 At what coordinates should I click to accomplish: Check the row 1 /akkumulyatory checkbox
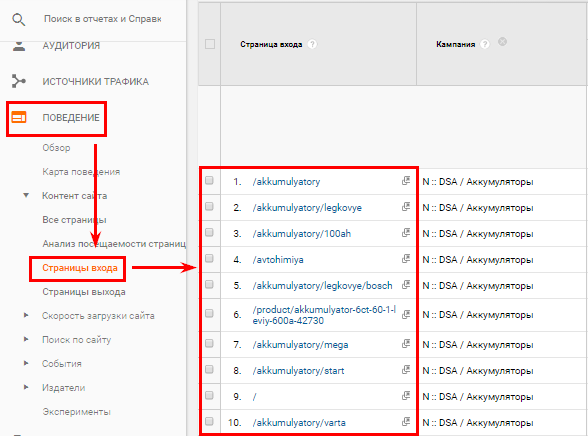click(209, 181)
